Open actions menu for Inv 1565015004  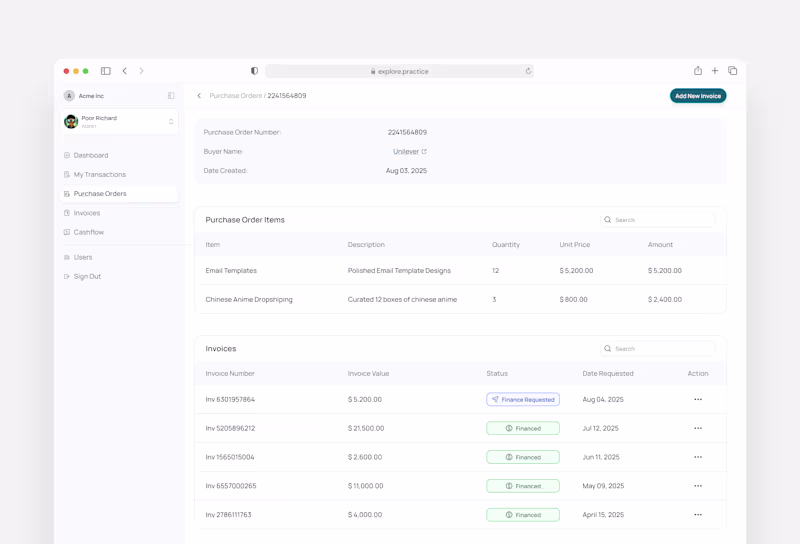tap(697, 457)
